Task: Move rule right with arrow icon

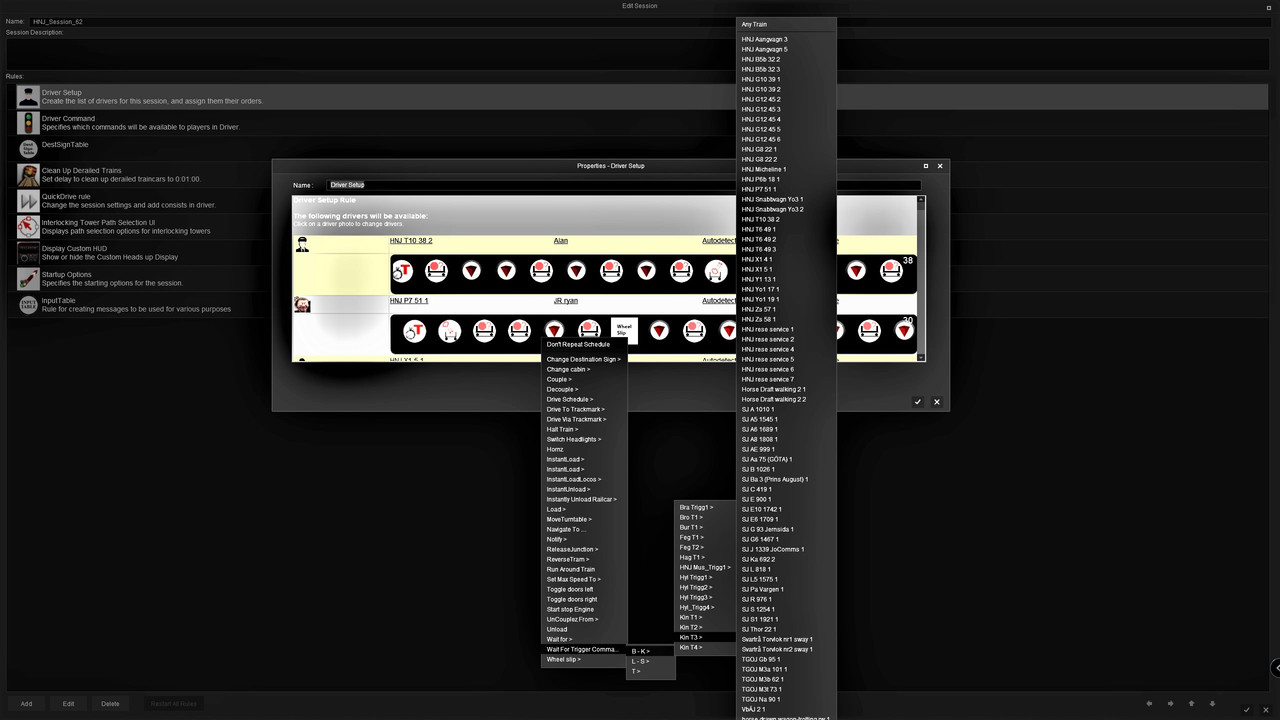Action: point(1170,704)
